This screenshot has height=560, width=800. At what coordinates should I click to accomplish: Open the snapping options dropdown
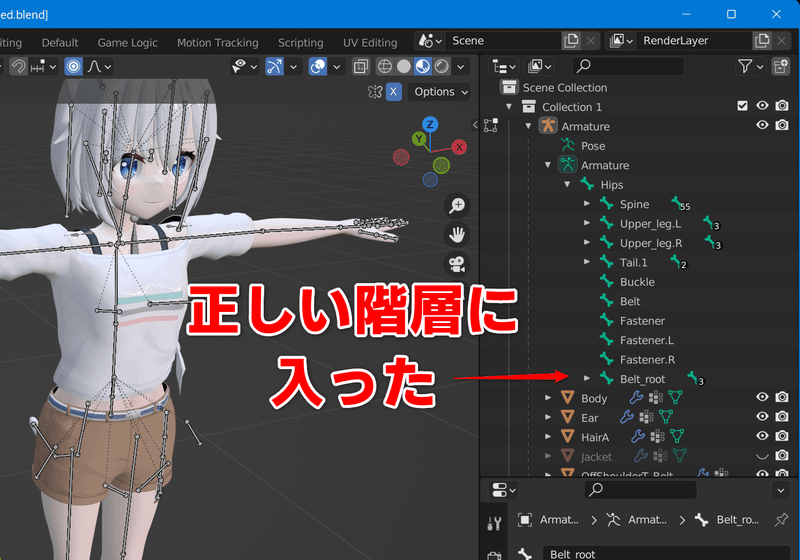coord(44,66)
